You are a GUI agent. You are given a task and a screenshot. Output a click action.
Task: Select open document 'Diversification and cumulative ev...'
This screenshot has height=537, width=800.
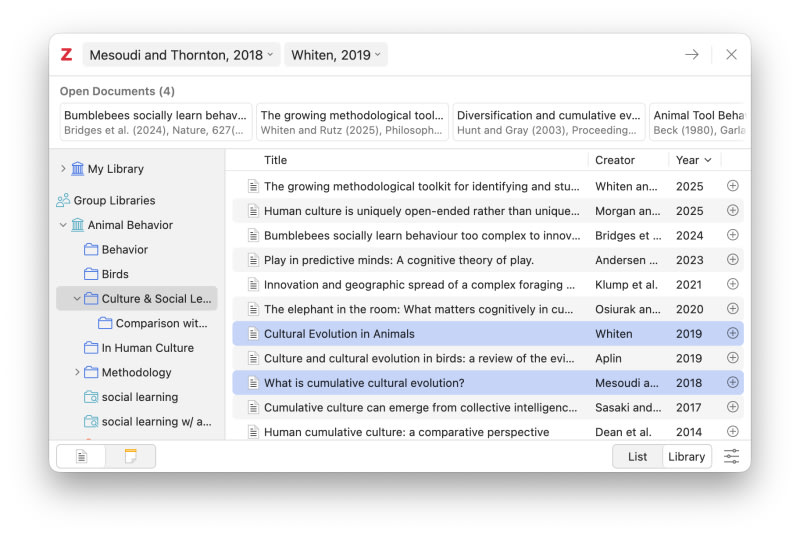click(x=548, y=122)
